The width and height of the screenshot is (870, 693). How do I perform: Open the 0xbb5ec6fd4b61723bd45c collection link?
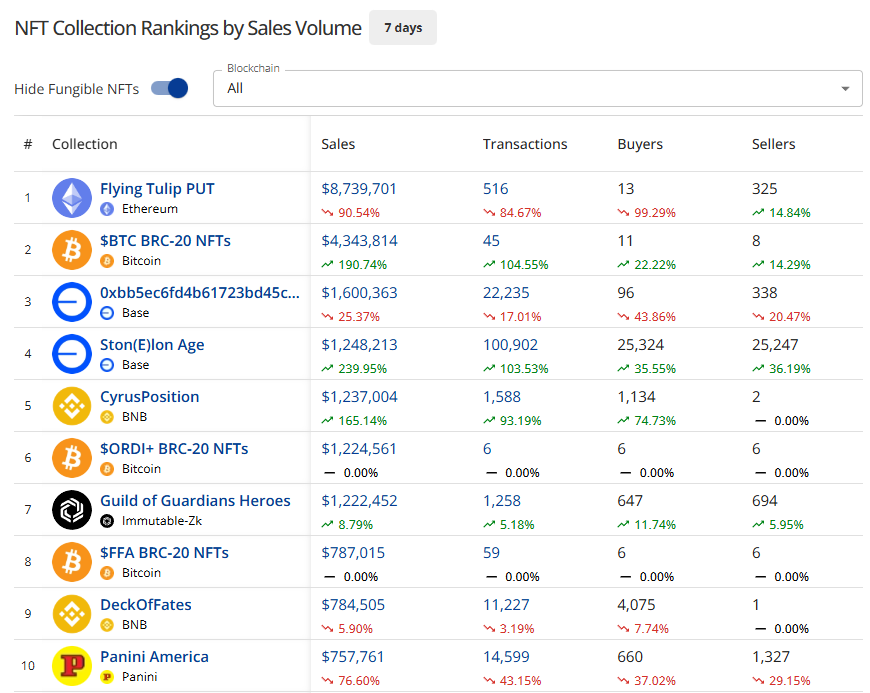click(199, 293)
